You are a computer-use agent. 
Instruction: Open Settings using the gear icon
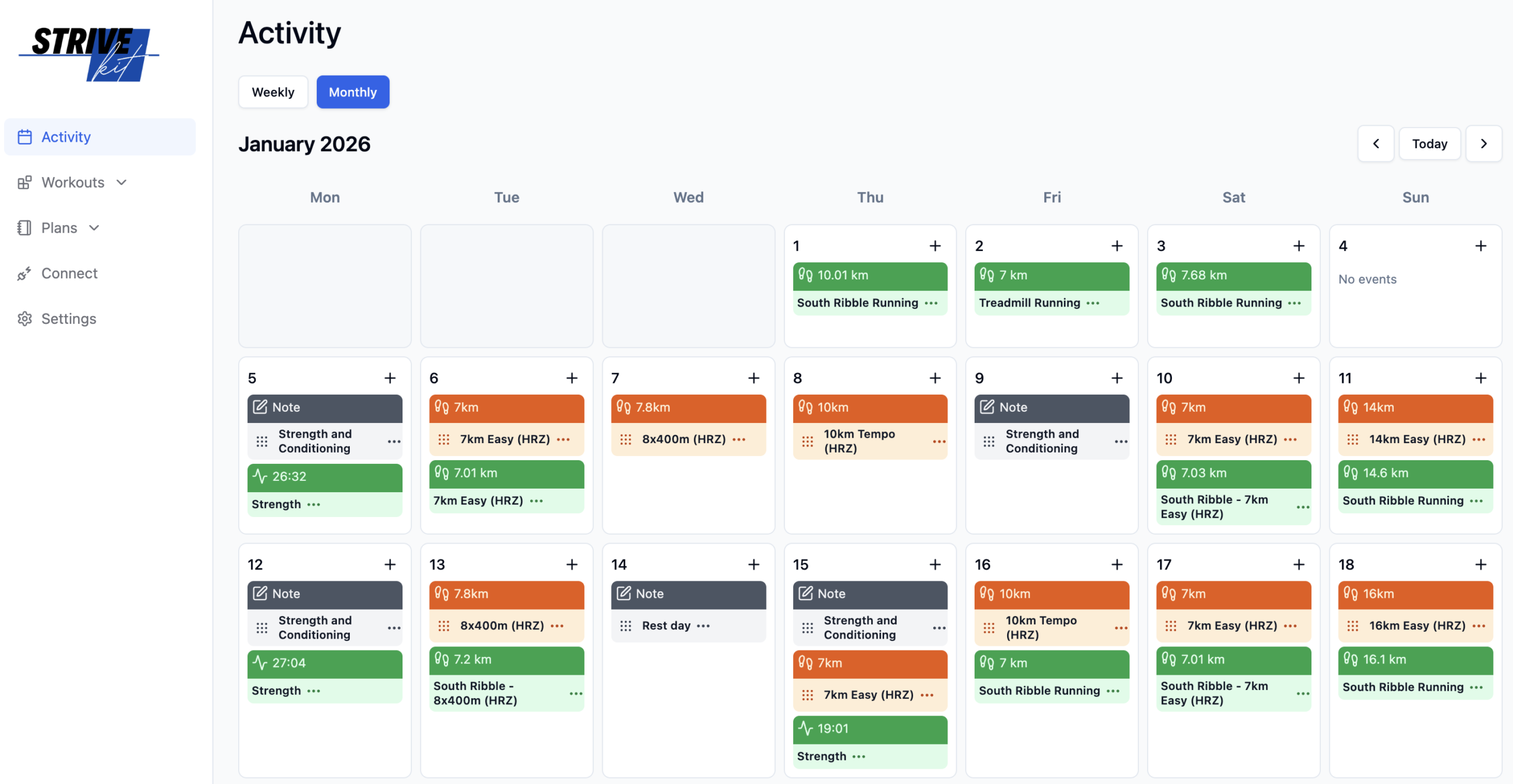[x=25, y=318]
